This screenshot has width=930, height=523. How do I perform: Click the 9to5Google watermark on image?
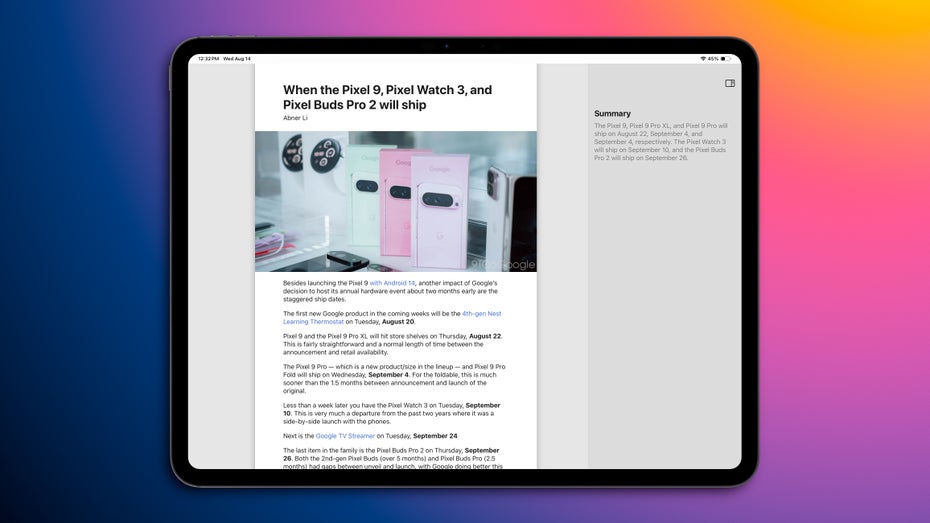503,264
